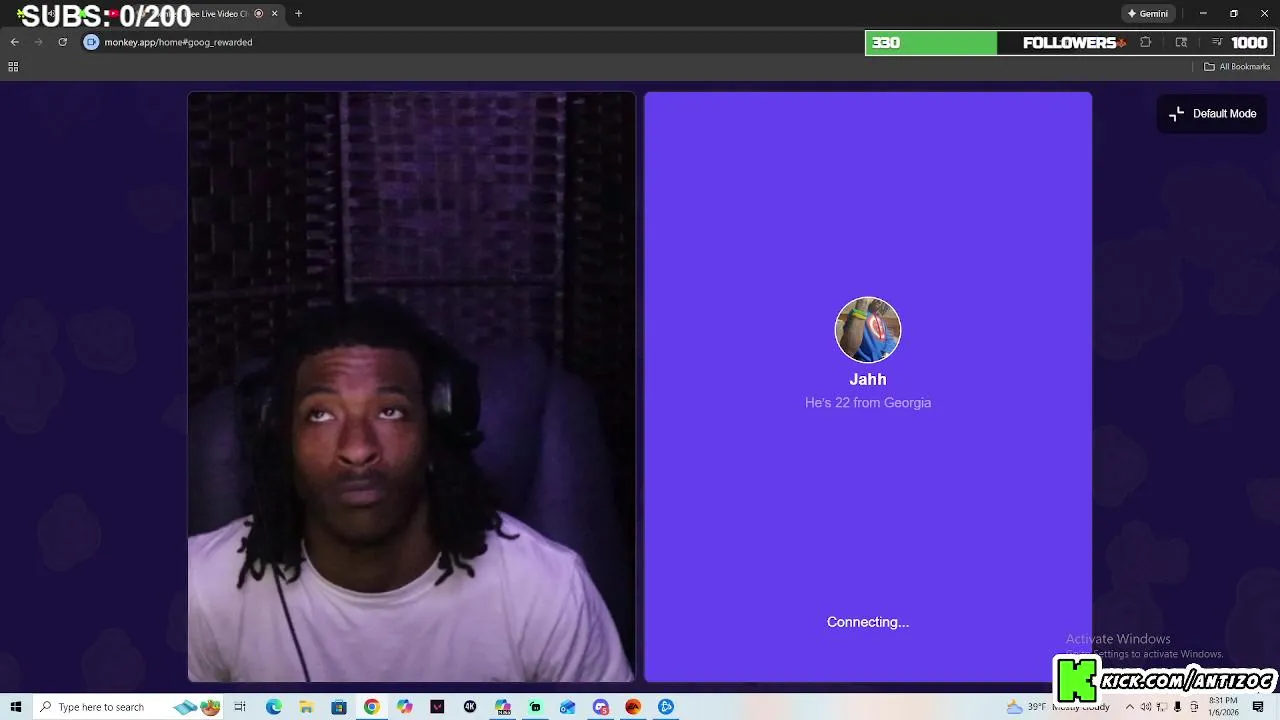Open the clock showing 8:31 PM

[1225, 707]
